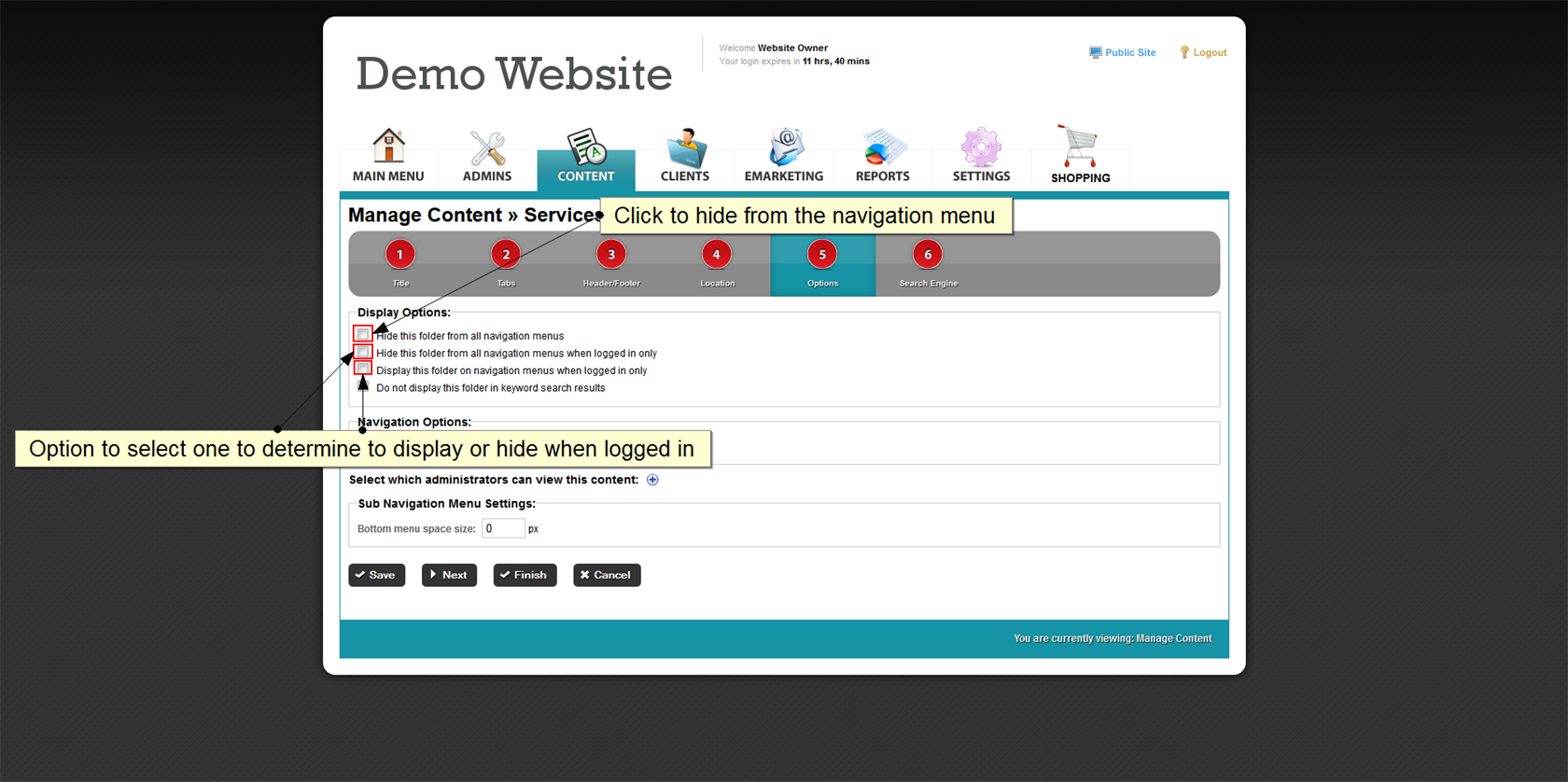1568x782 pixels.
Task: Tick 'Display this folder on navigation menus when logged in only'
Action: pos(363,369)
